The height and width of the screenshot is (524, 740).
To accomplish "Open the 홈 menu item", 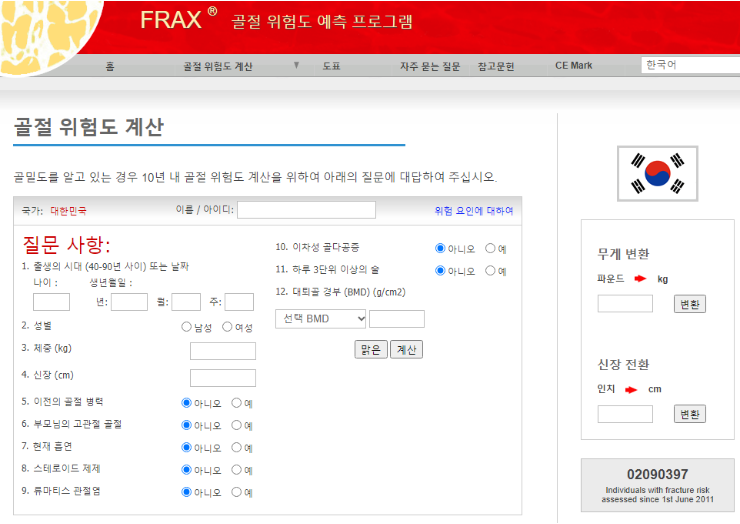I will coord(110,66).
